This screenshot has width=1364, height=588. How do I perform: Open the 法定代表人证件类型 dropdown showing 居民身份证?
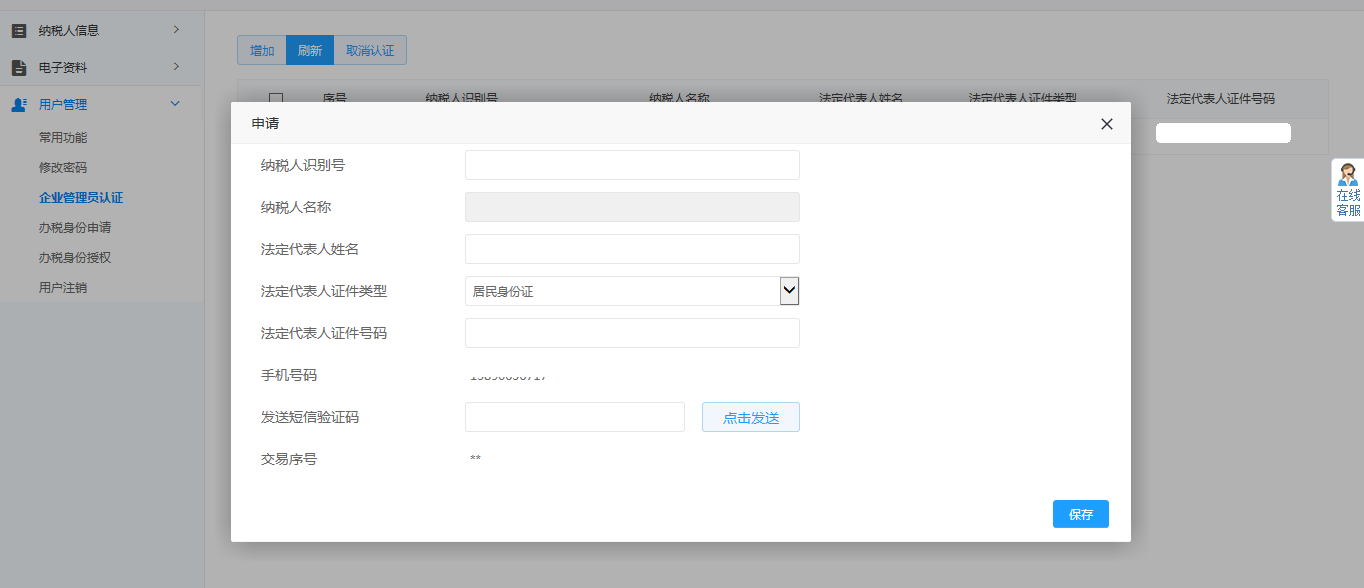(x=791, y=290)
